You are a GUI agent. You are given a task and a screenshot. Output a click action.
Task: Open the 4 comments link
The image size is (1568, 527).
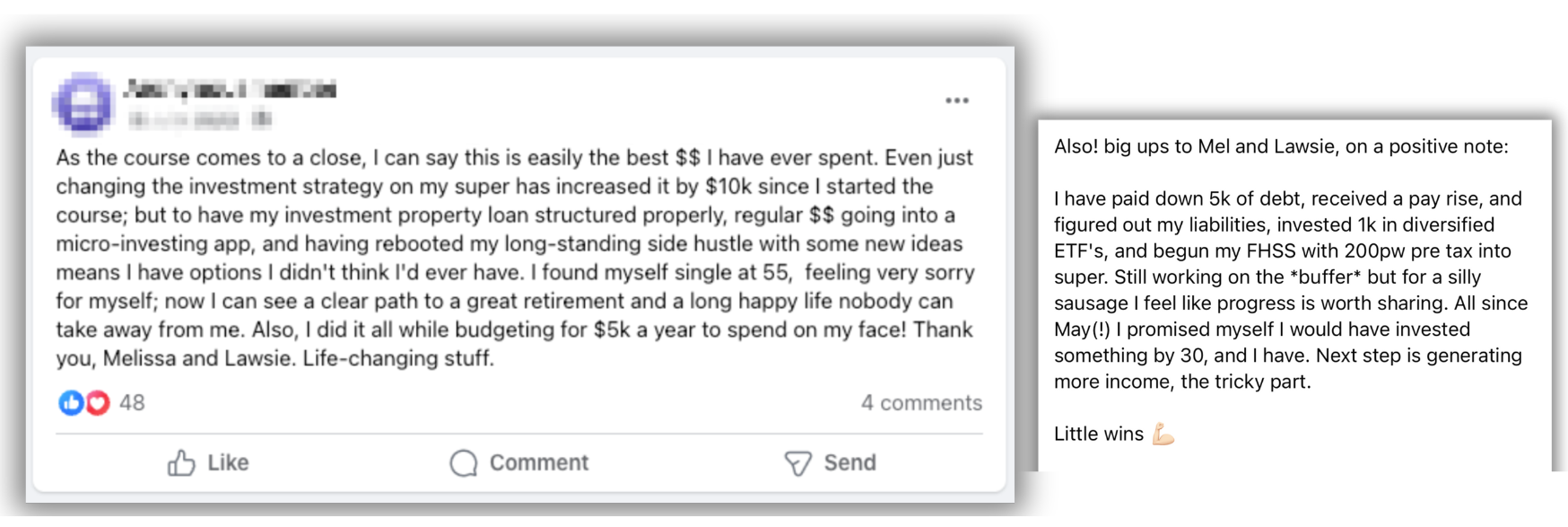tap(921, 403)
